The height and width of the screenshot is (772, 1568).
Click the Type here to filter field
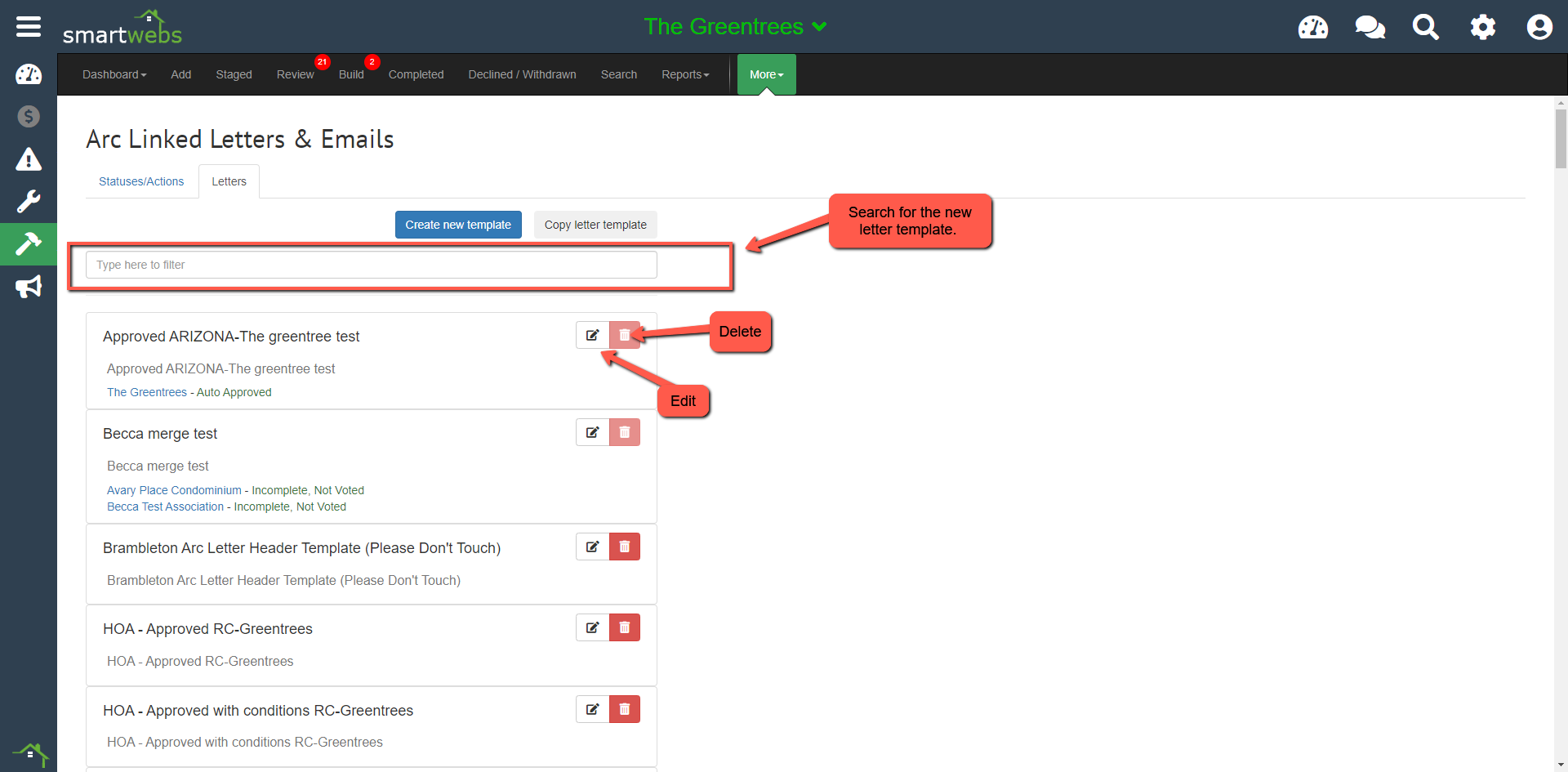click(x=372, y=265)
